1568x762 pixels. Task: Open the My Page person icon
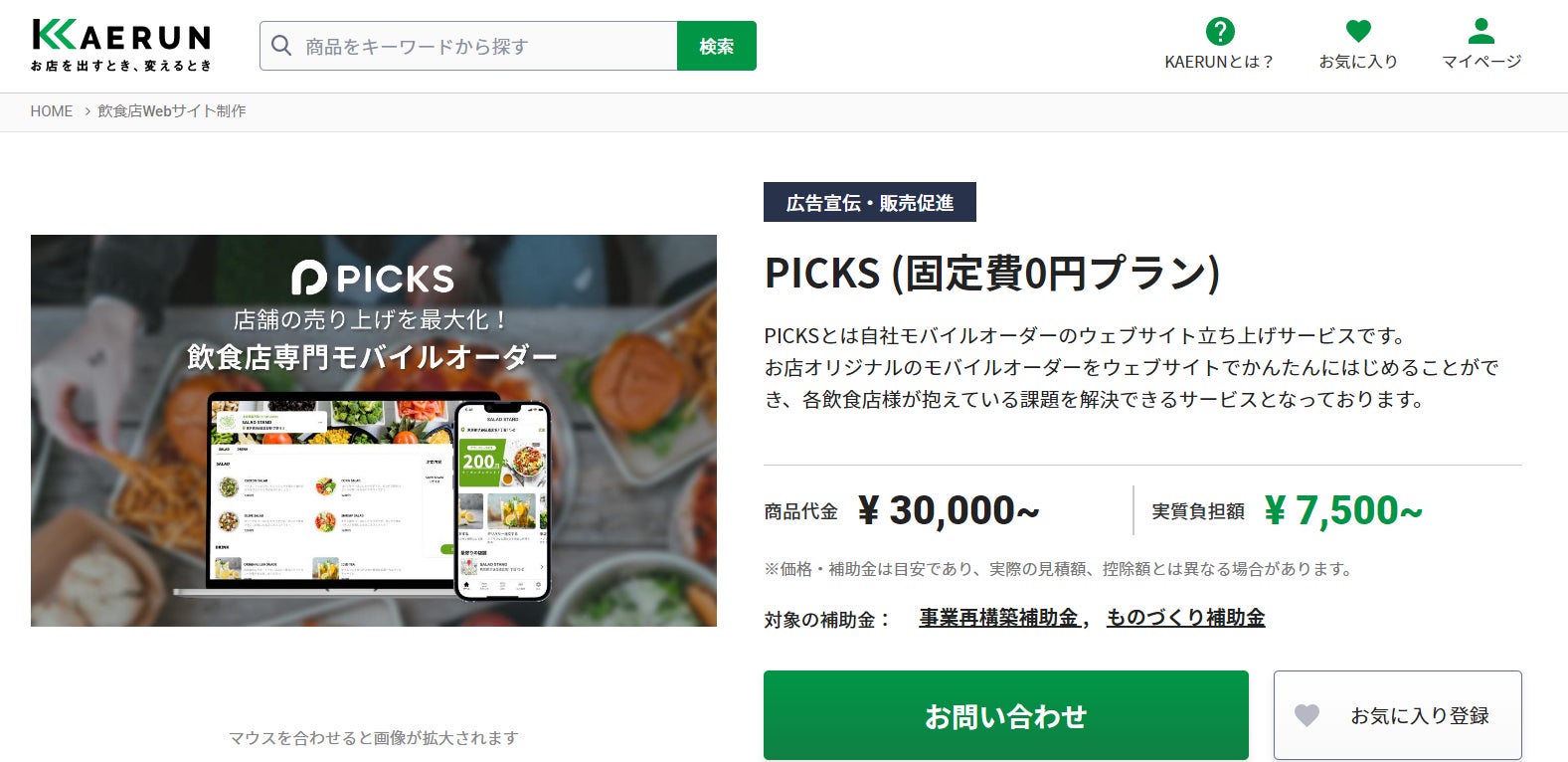click(x=1481, y=31)
